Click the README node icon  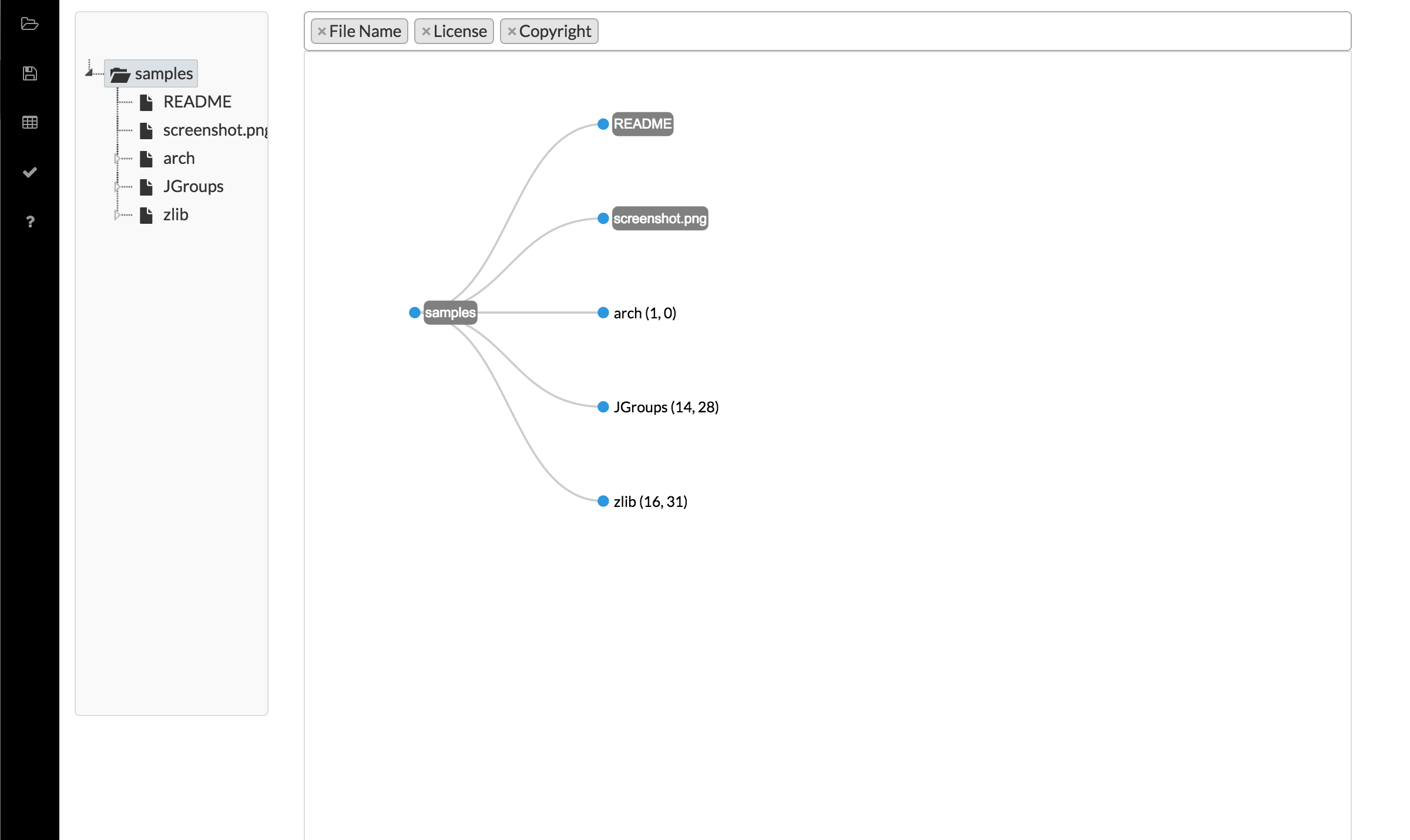point(603,123)
